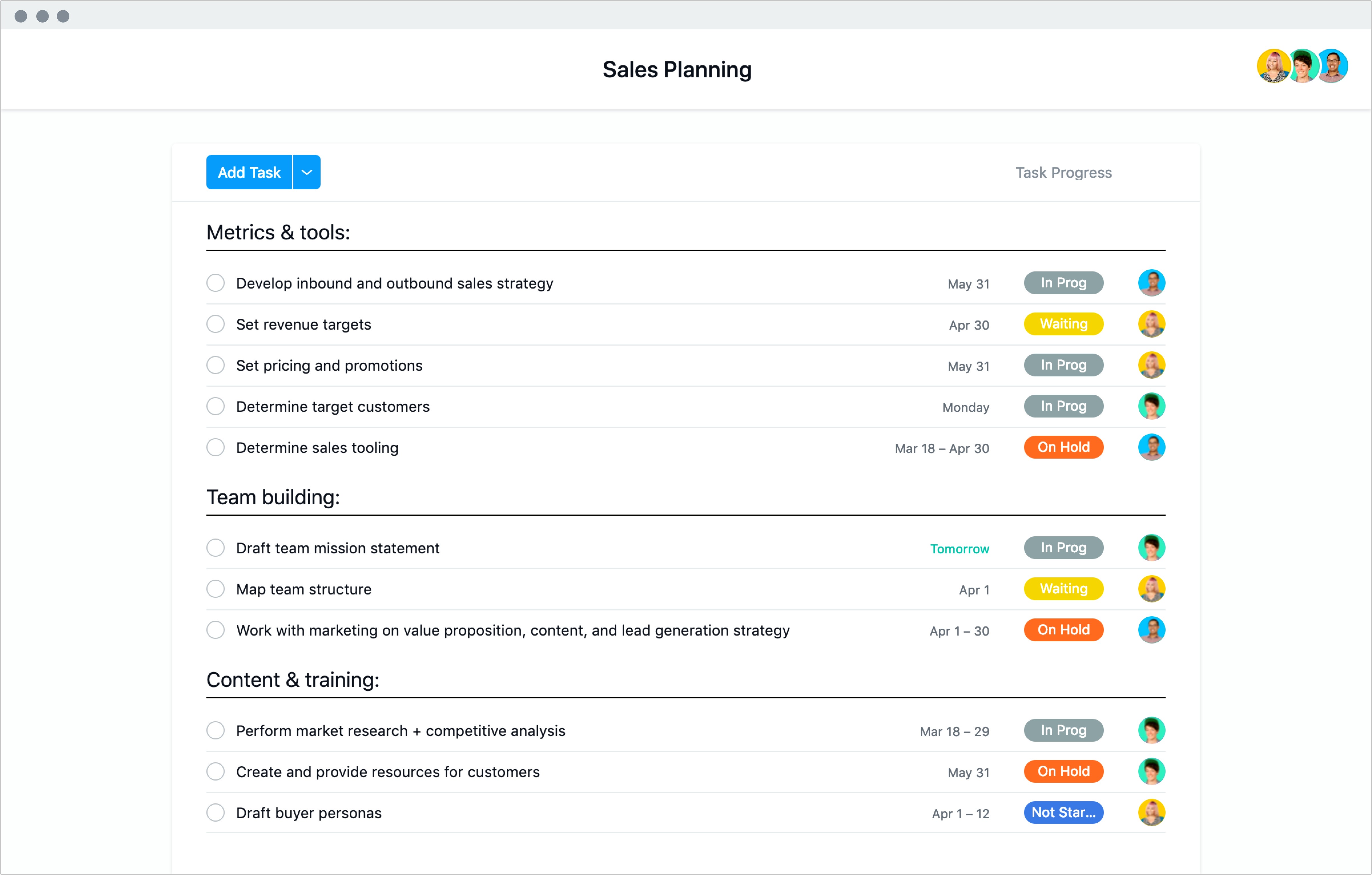Expand the 'Team building' section header

click(275, 497)
